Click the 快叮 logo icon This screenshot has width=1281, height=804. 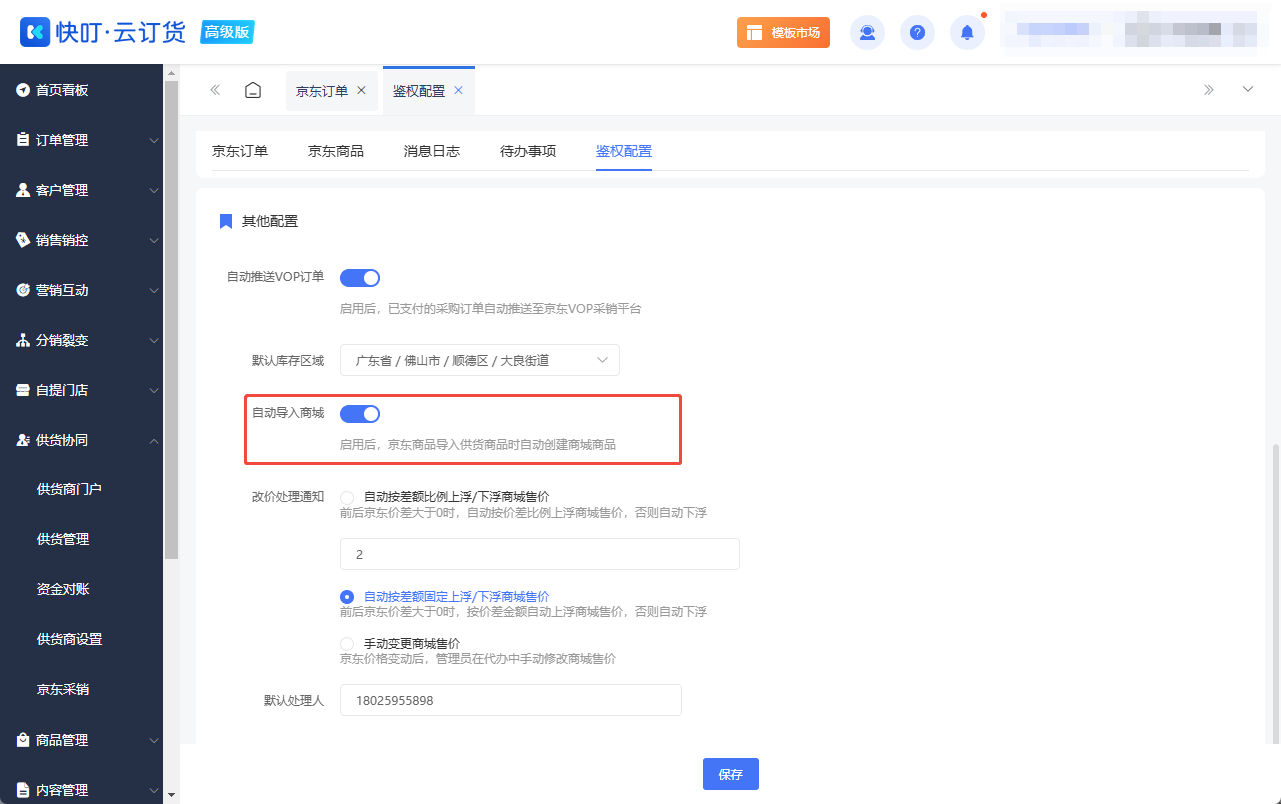(x=35, y=31)
